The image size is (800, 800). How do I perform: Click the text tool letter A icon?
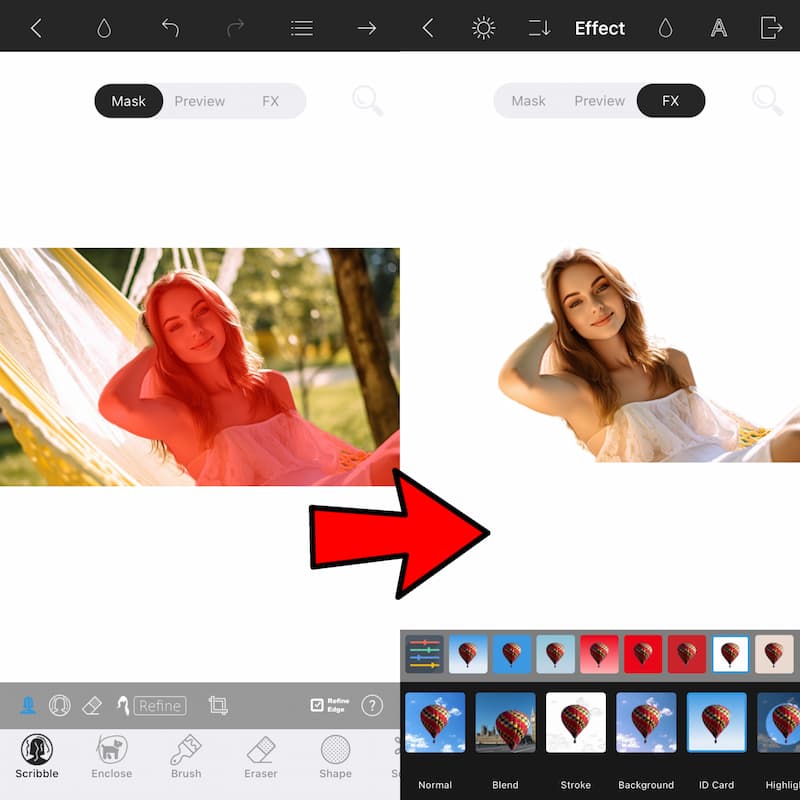[718, 28]
